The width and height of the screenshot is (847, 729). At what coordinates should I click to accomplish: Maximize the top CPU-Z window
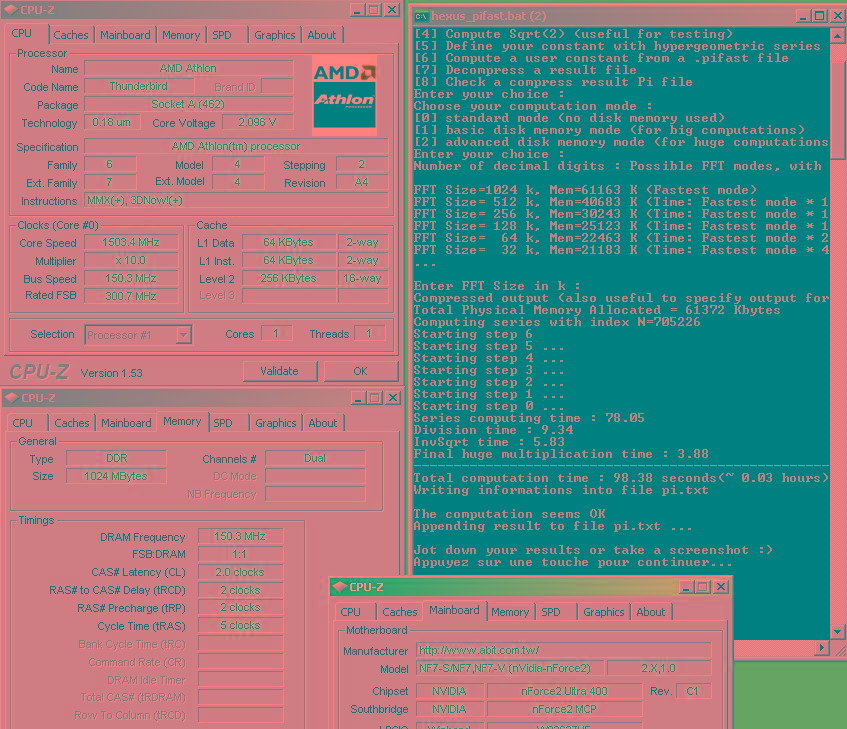click(x=374, y=10)
